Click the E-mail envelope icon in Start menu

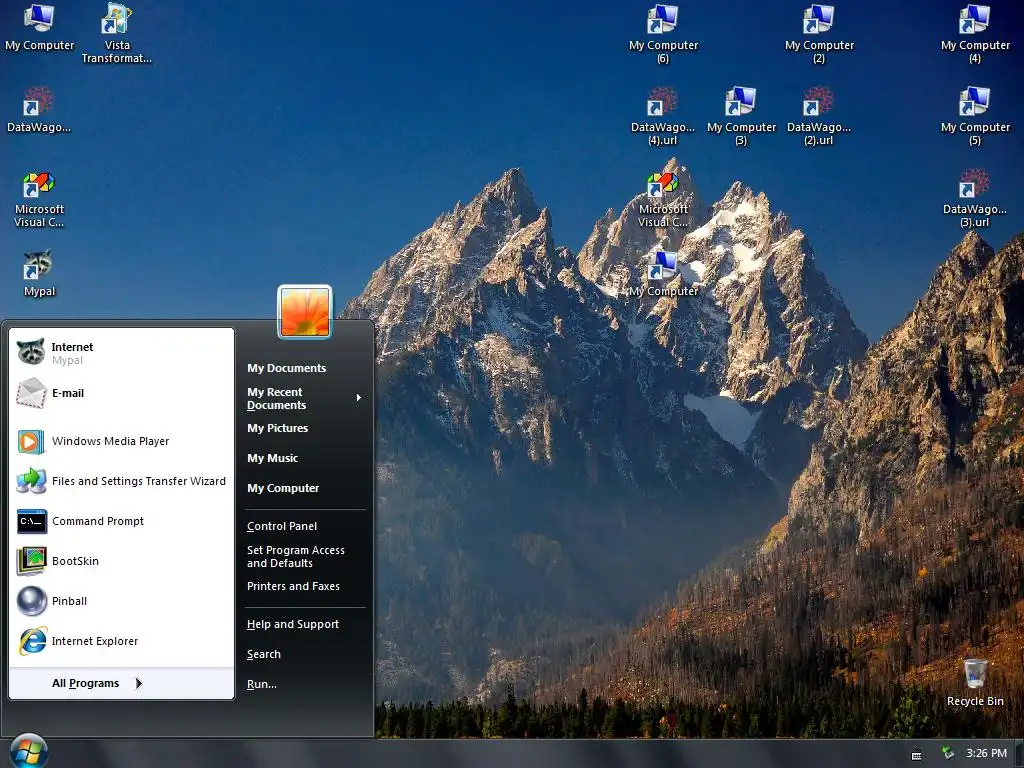tap(31, 393)
